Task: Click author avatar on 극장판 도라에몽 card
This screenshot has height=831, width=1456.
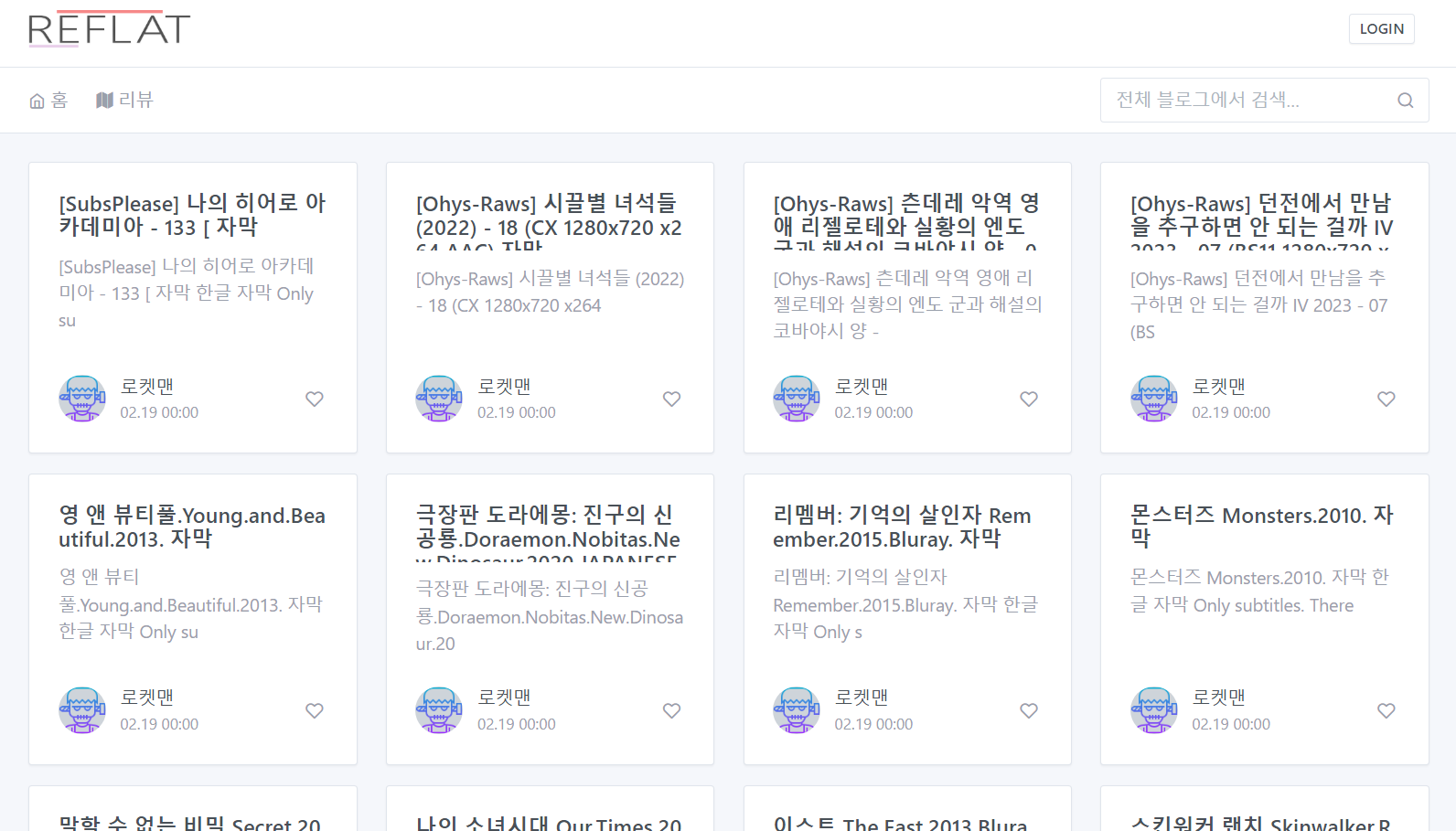Action: tap(439, 710)
